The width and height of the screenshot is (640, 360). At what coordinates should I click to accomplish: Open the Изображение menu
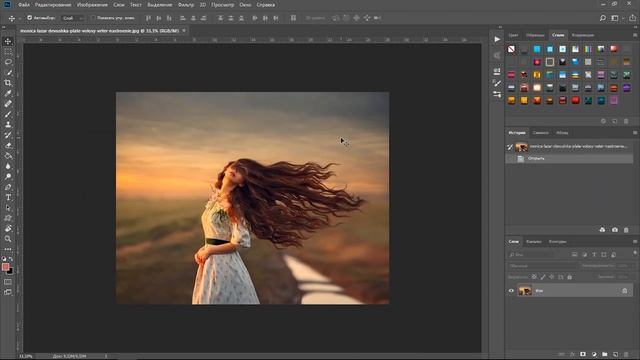pyautogui.click(x=92, y=5)
